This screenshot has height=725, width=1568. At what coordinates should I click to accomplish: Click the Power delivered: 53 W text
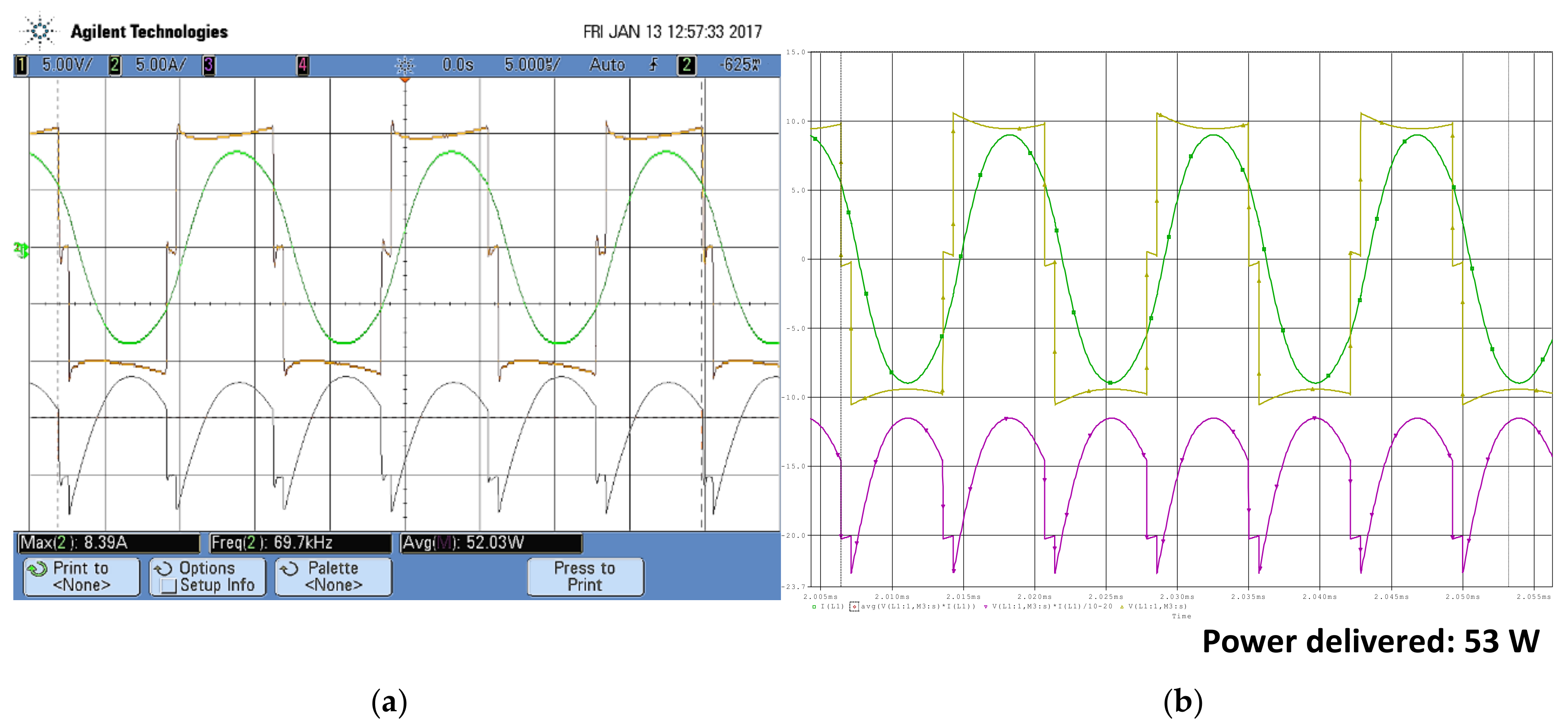(x=1371, y=641)
